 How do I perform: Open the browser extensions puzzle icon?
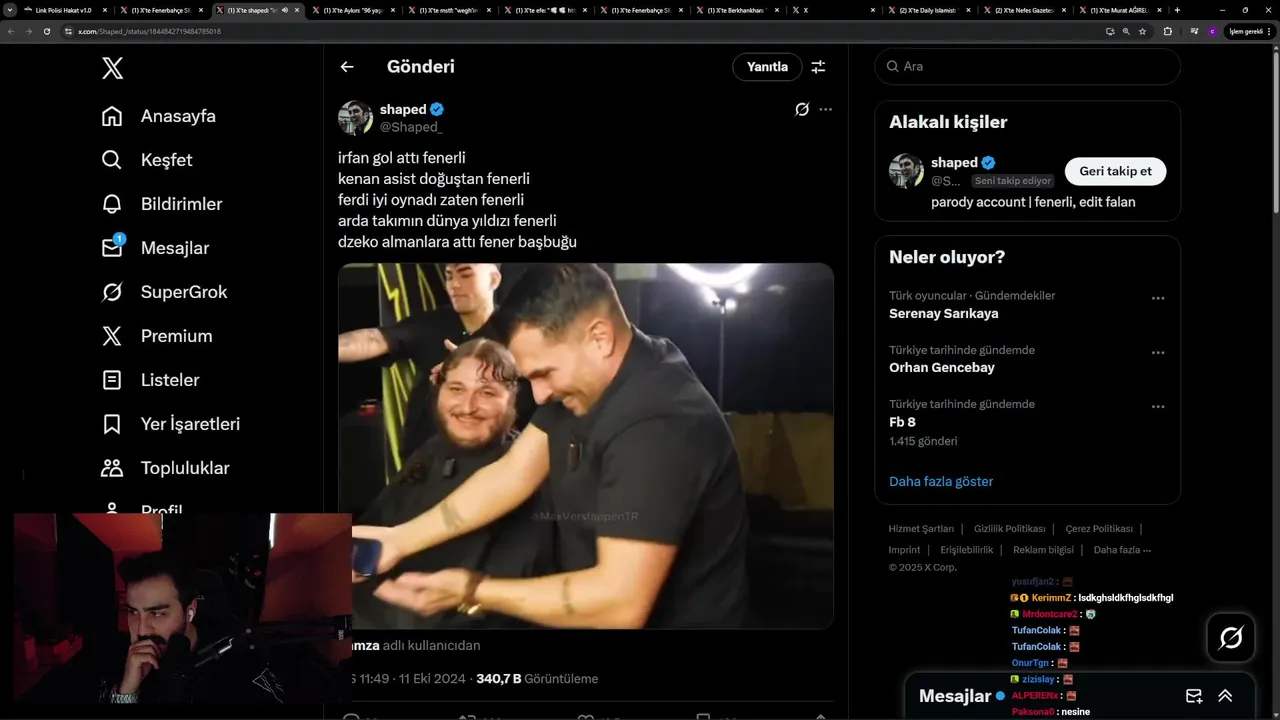(1167, 31)
